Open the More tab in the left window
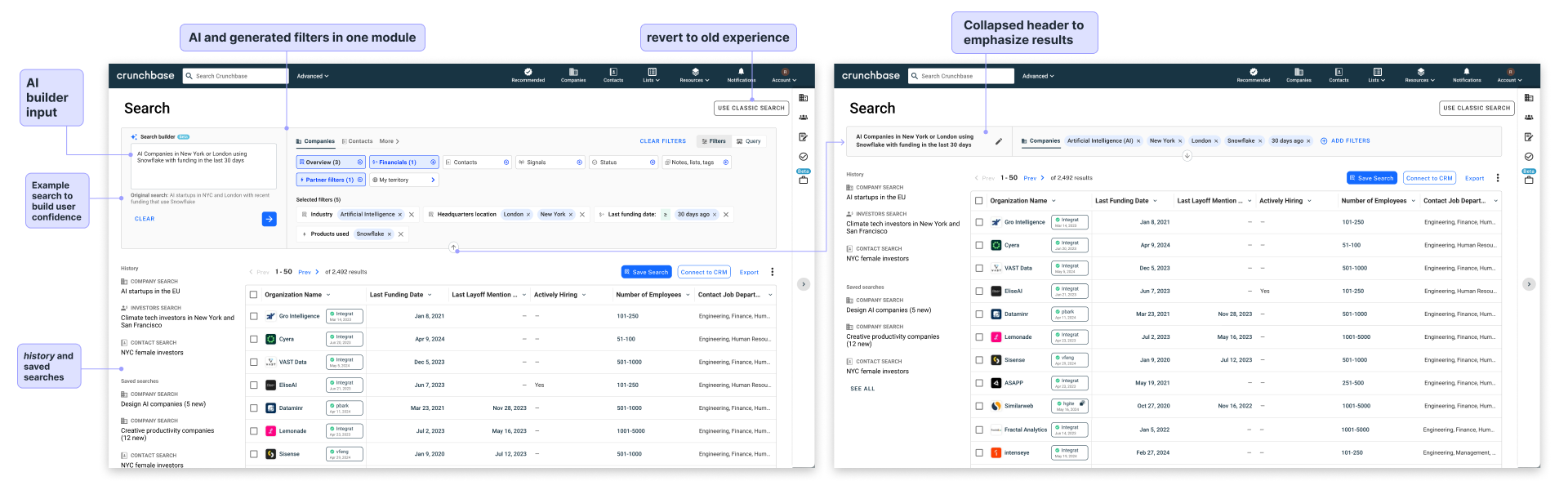This screenshot has height=490, width=1568. click(390, 141)
